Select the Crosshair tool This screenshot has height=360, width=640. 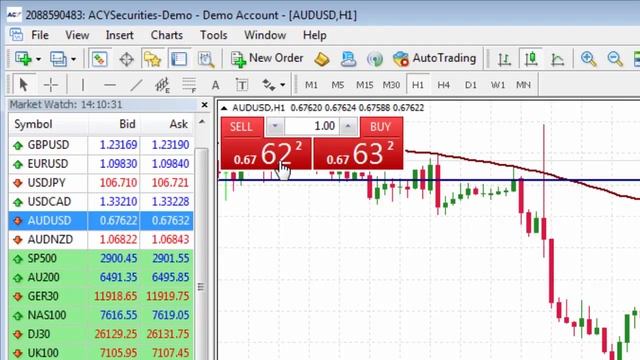click(x=51, y=85)
